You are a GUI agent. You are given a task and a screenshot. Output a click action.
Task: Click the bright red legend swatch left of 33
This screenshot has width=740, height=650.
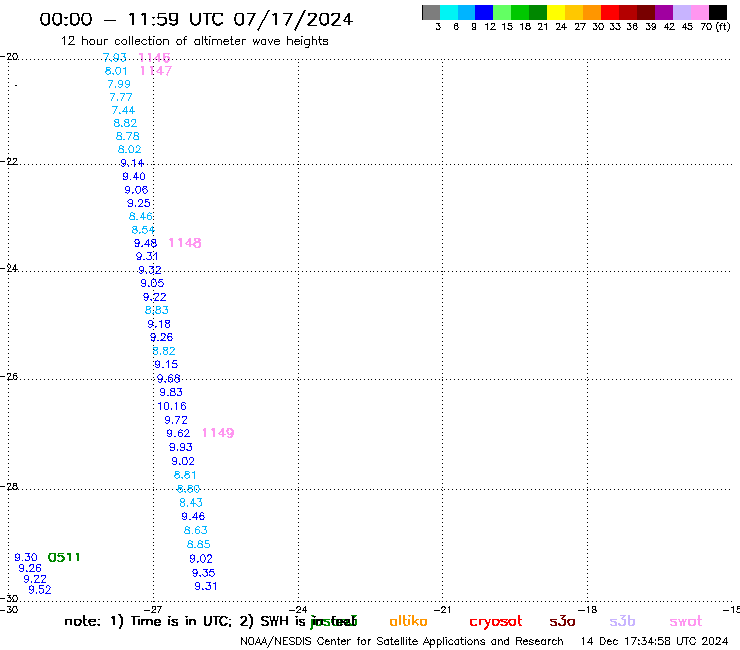click(610, 12)
